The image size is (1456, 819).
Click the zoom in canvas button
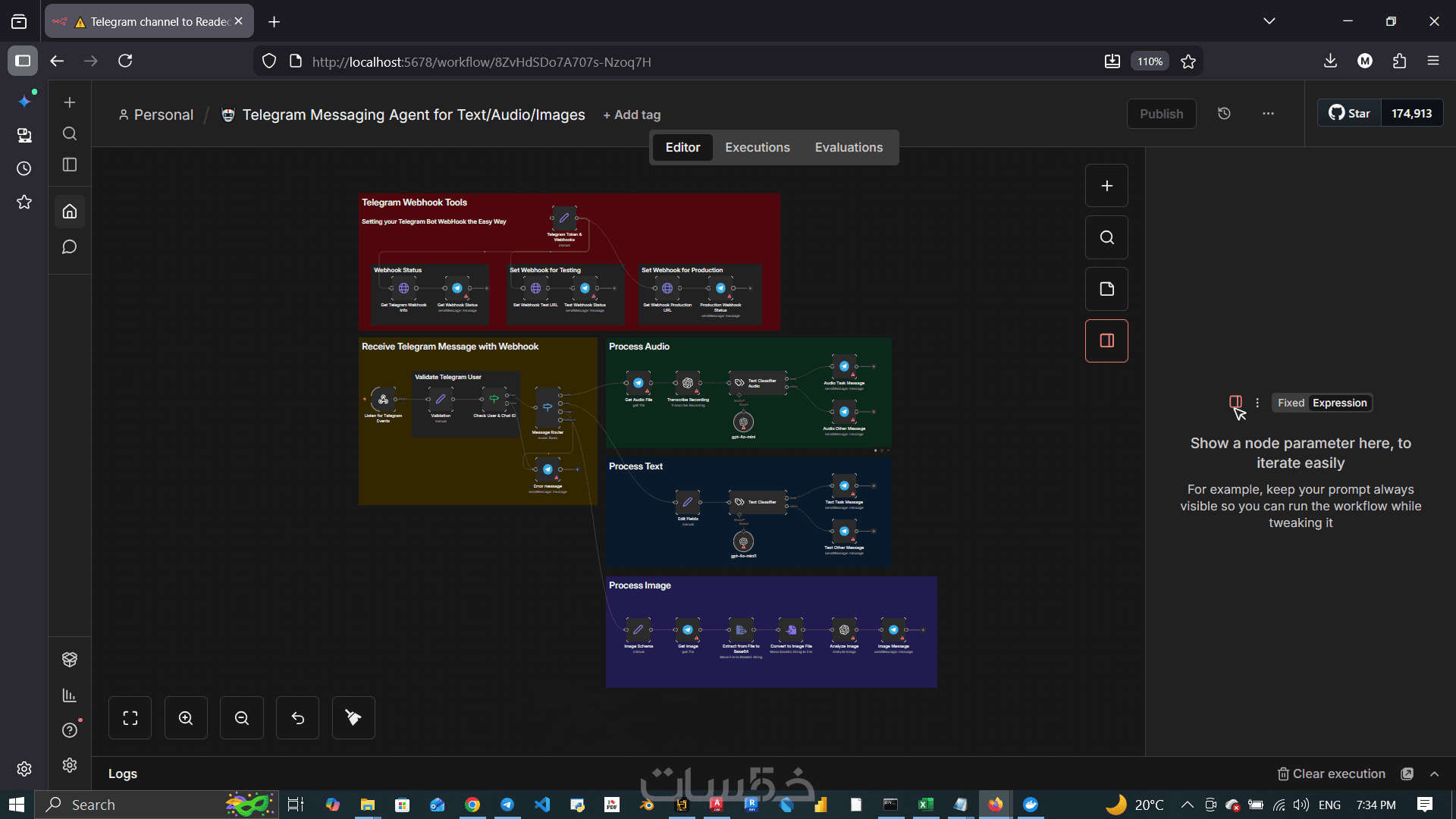186,717
